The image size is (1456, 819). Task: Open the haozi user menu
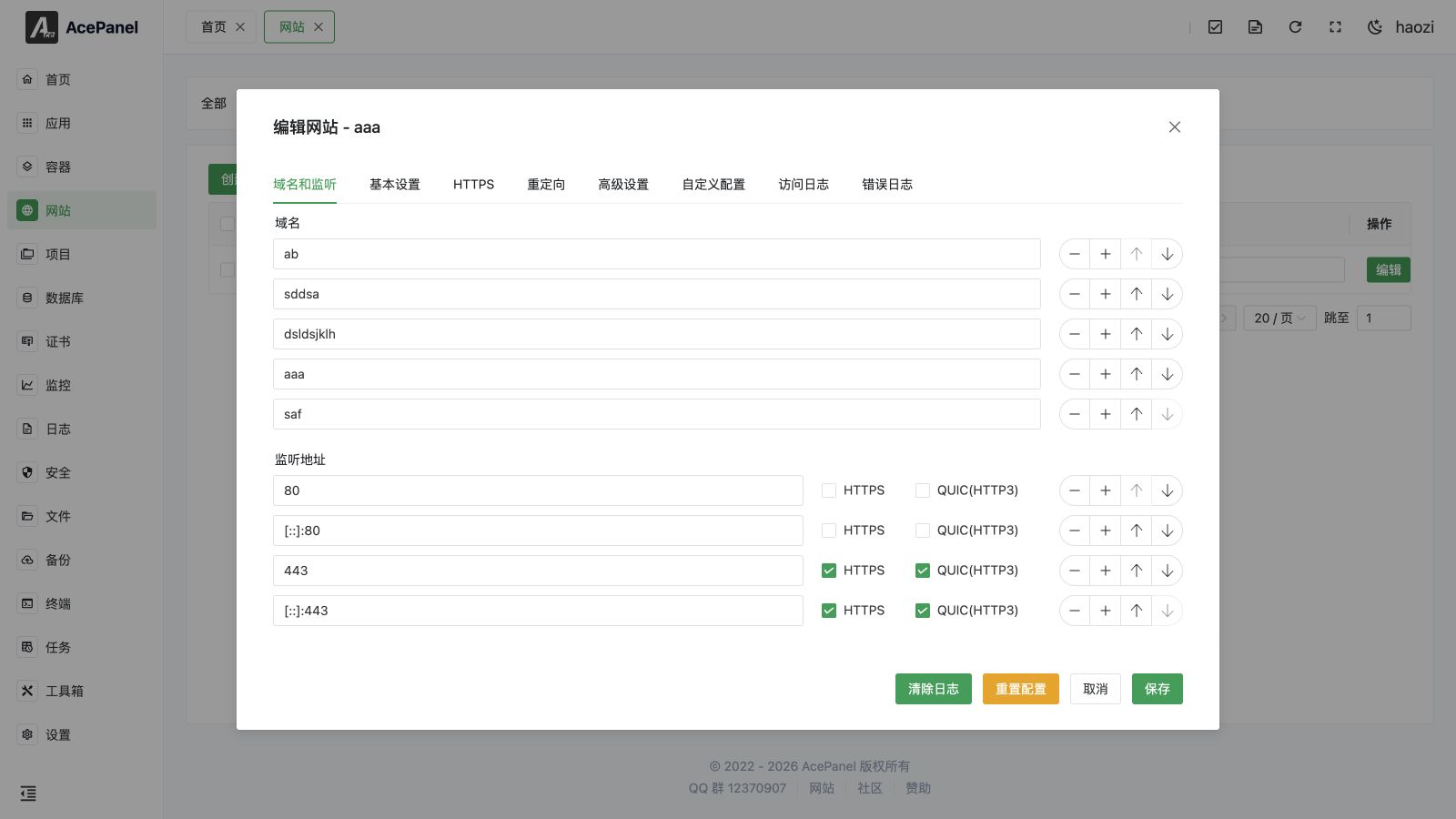(x=1414, y=27)
